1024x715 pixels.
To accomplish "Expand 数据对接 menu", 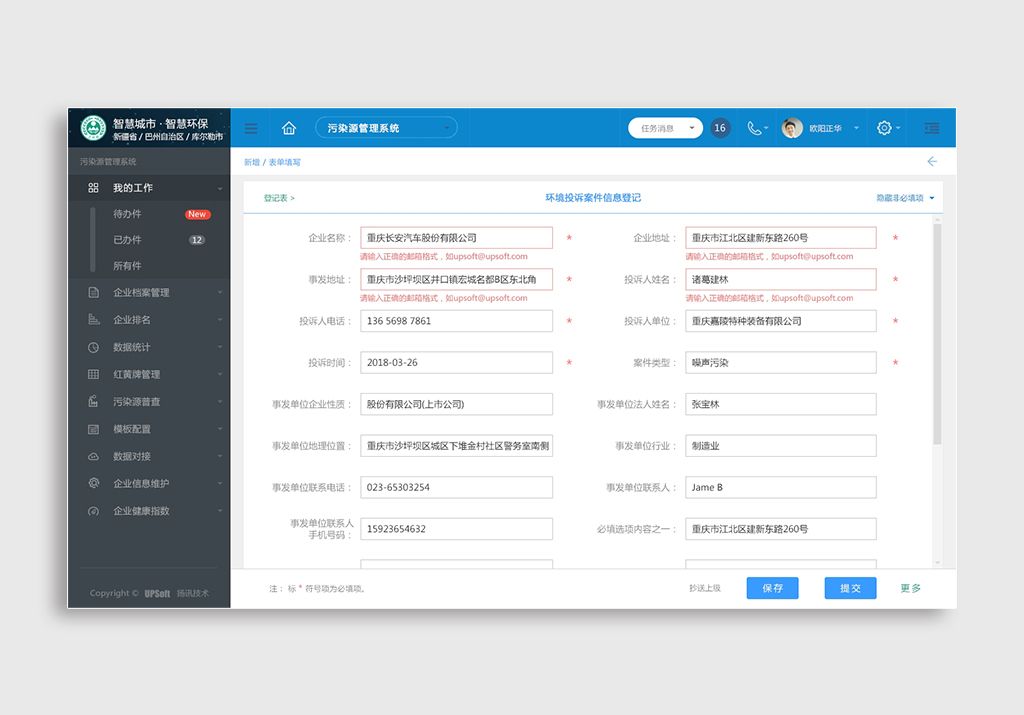I will [x=149, y=456].
